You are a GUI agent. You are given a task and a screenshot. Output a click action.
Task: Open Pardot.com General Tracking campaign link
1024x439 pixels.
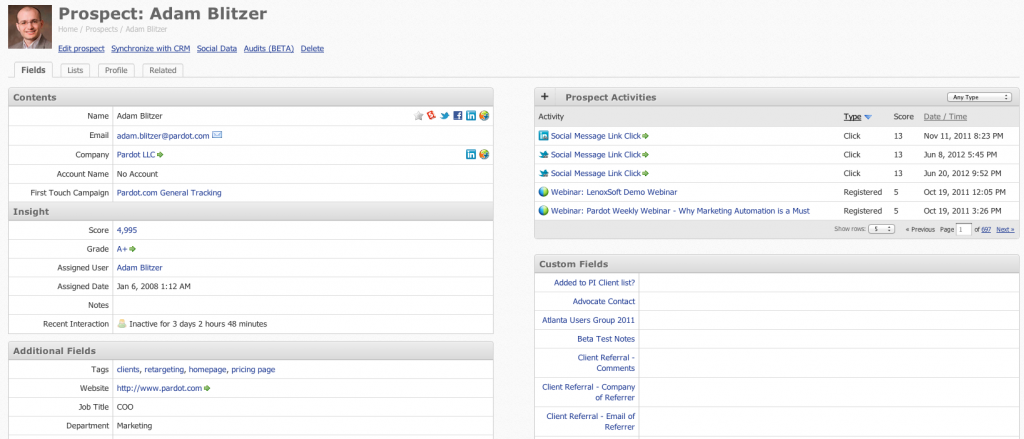168,193
